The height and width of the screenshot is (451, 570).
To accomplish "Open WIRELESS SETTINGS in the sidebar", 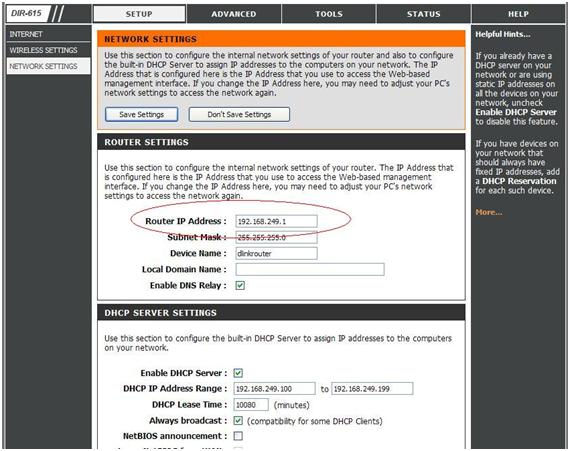I will coord(48,50).
